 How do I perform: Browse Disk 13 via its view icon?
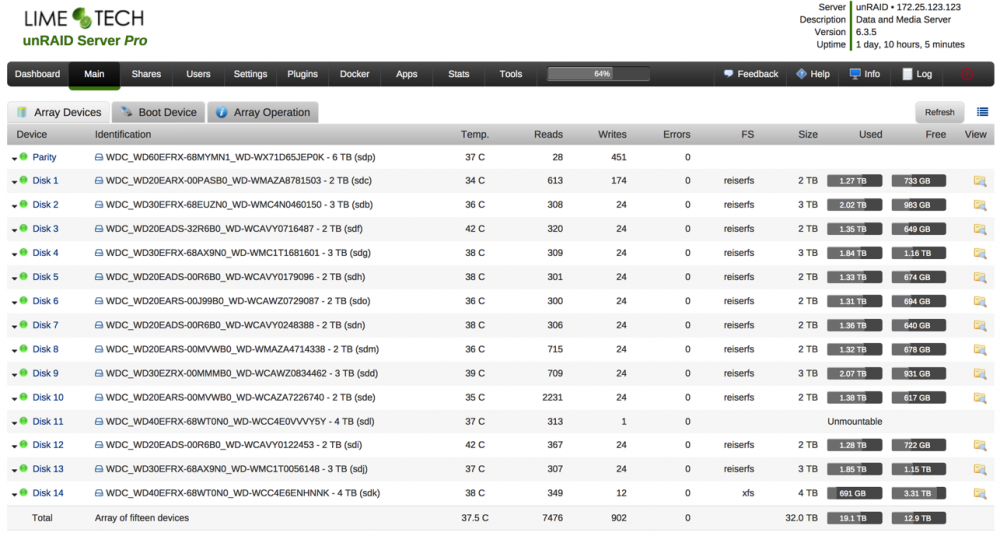pyautogui.click(x=980, y=469)
